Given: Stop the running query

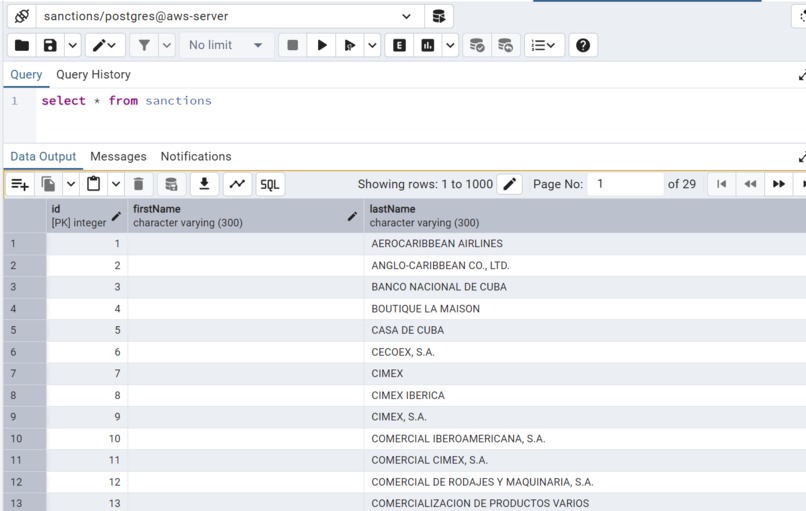Looking at the screenshot, I should coord(292,45).
